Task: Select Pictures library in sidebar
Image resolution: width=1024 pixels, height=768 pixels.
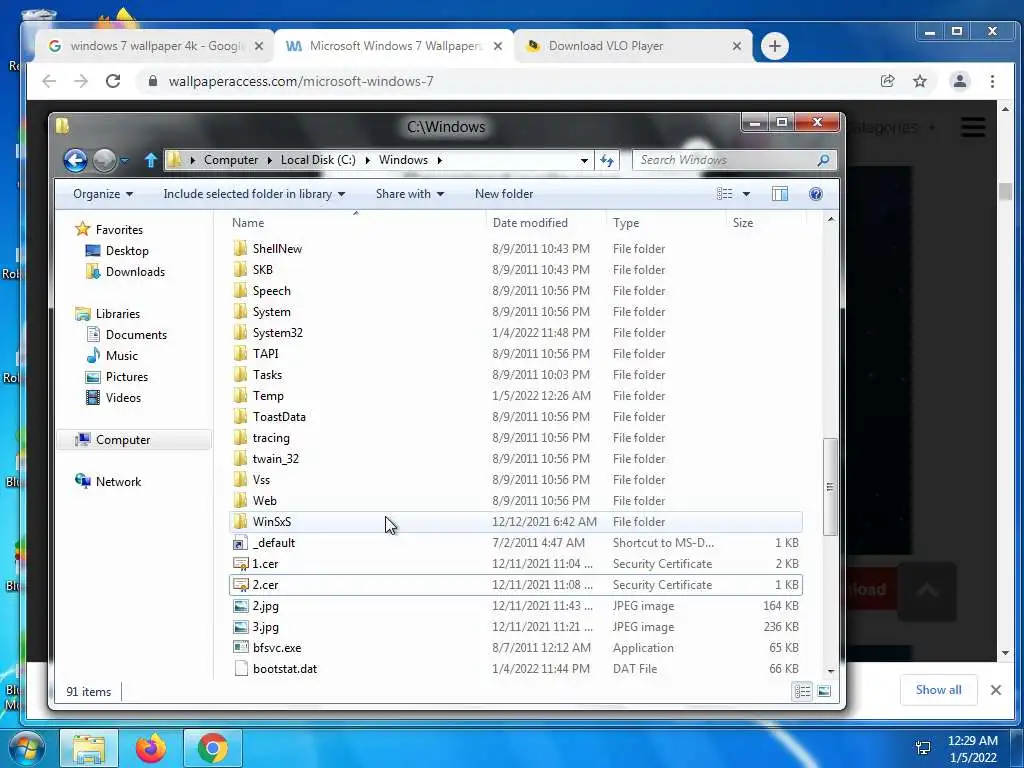Action: pos(127,377)
